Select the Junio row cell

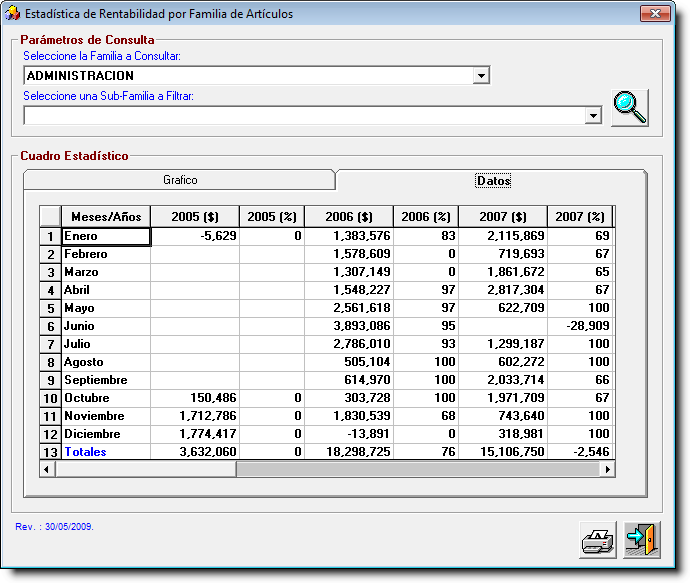(106, 326)
